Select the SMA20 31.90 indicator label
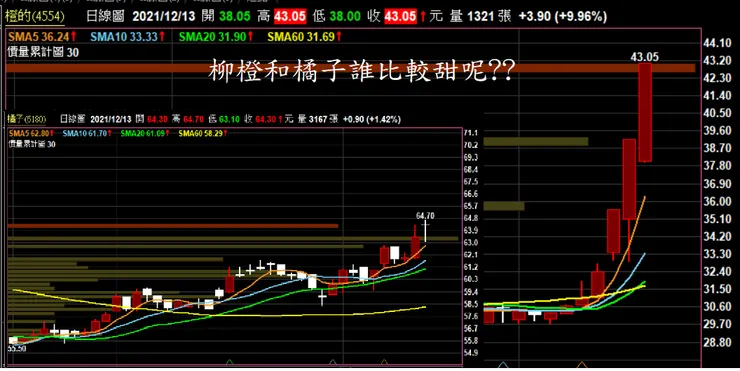 (x=217, y=36)
